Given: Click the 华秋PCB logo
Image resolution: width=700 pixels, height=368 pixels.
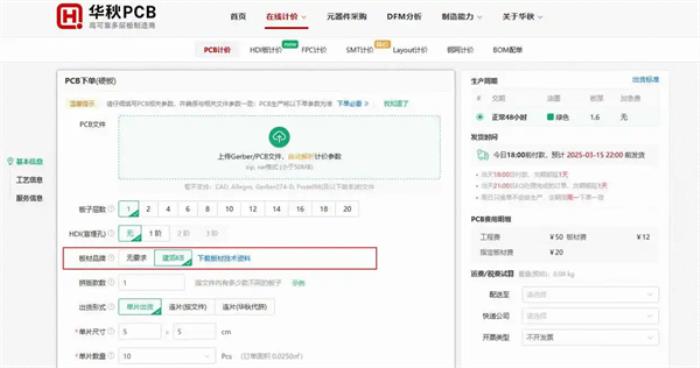Looking at the screenshot, I should point(106,16).
